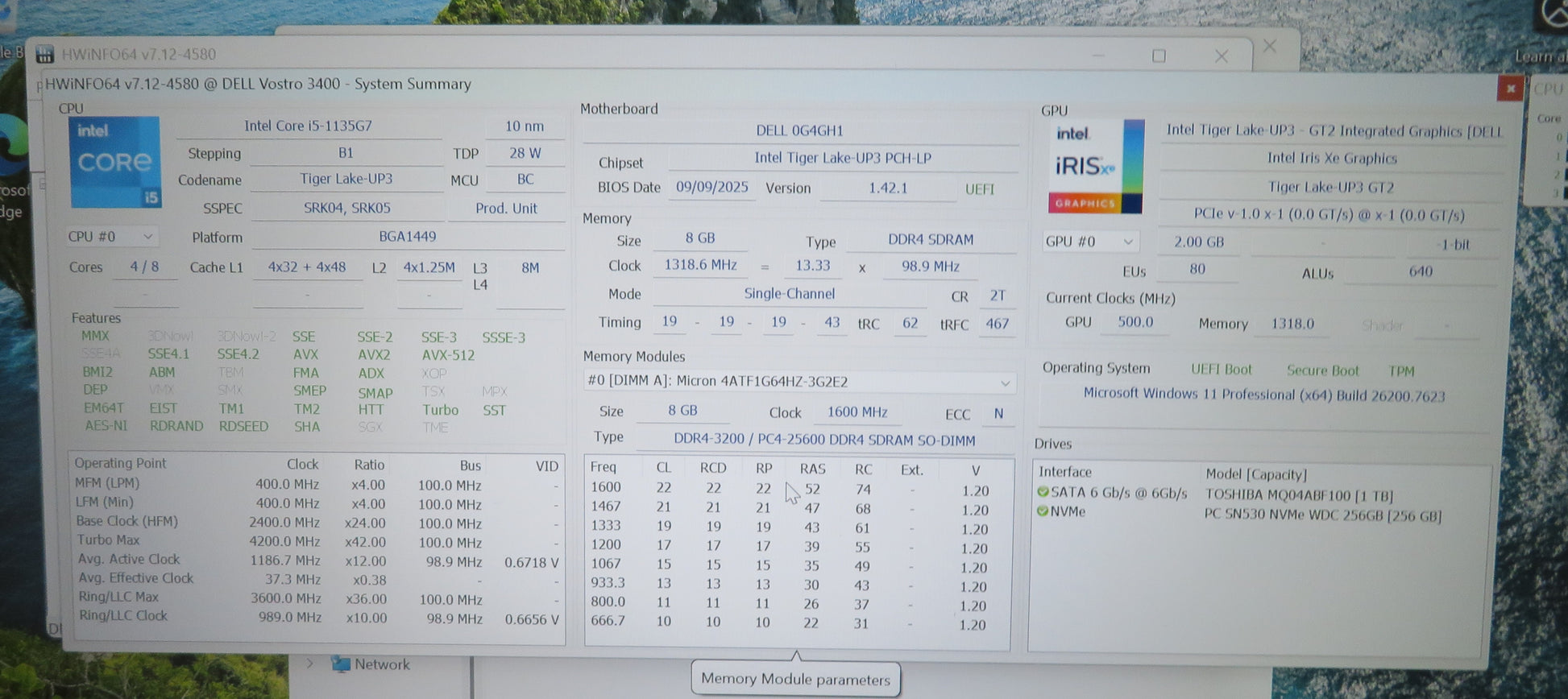Select the TOSHIBA MQ04ABF100 drive entry
The image size is (1568, 699).
1298,495
